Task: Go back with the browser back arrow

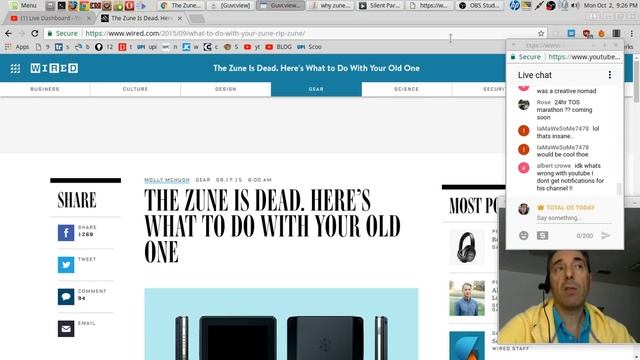Action: 8,33
